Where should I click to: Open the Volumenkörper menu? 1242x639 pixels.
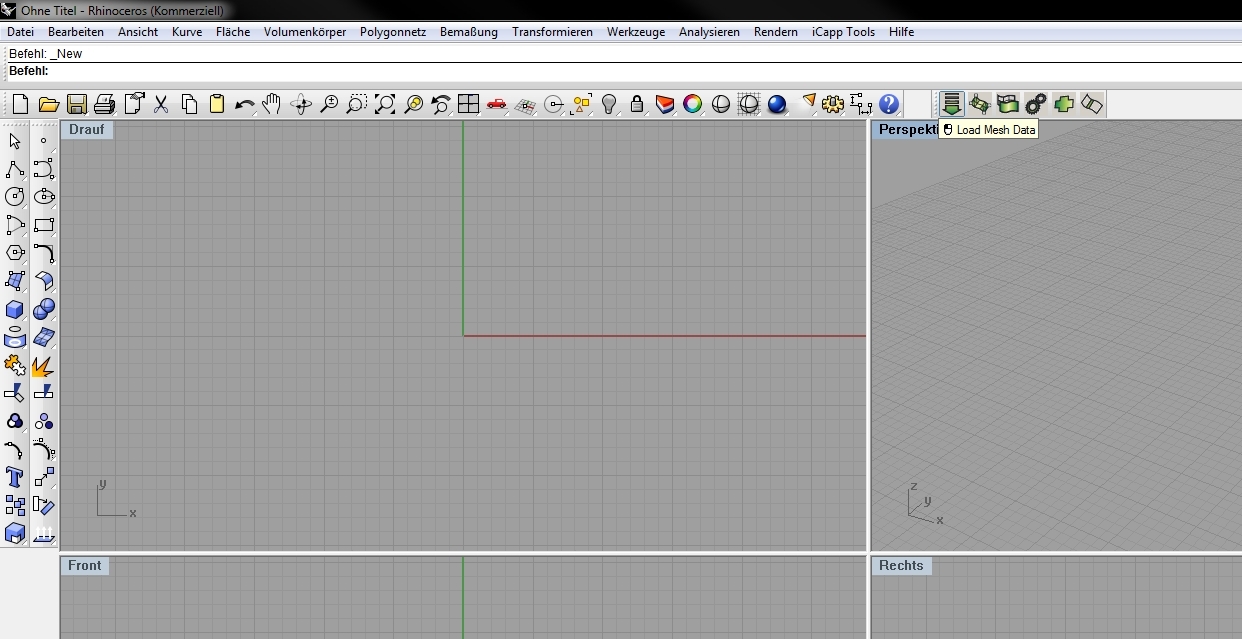click(x=305, y=32)
